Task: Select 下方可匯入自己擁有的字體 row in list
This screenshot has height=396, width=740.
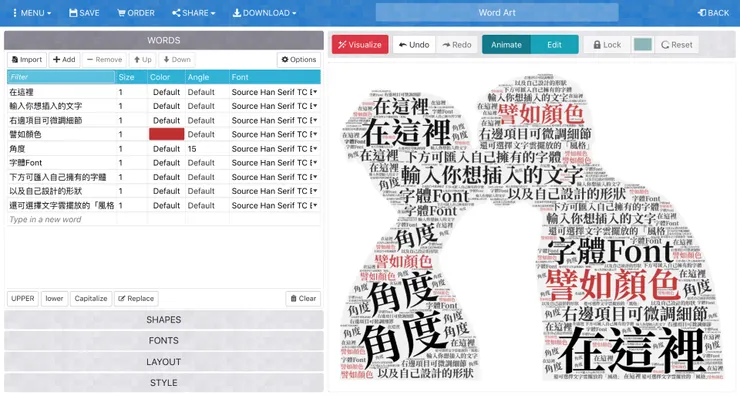Action: (61, 177)
